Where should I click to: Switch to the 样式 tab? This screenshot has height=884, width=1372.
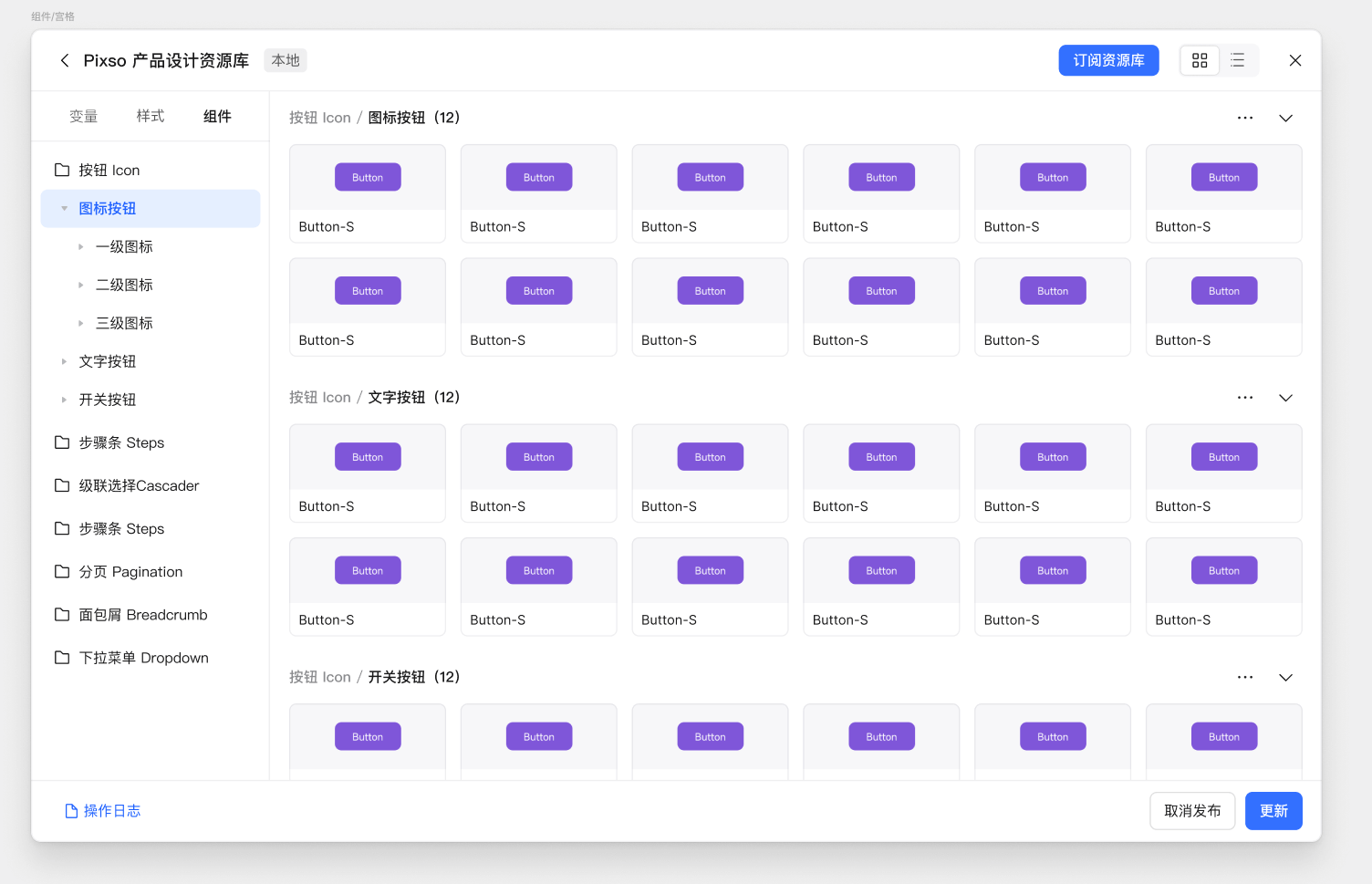151,117
